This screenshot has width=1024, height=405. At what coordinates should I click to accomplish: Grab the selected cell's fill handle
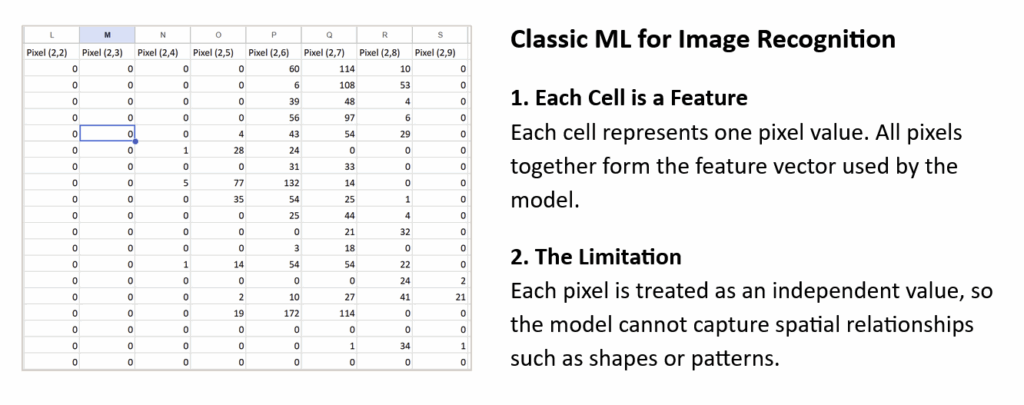135,141
